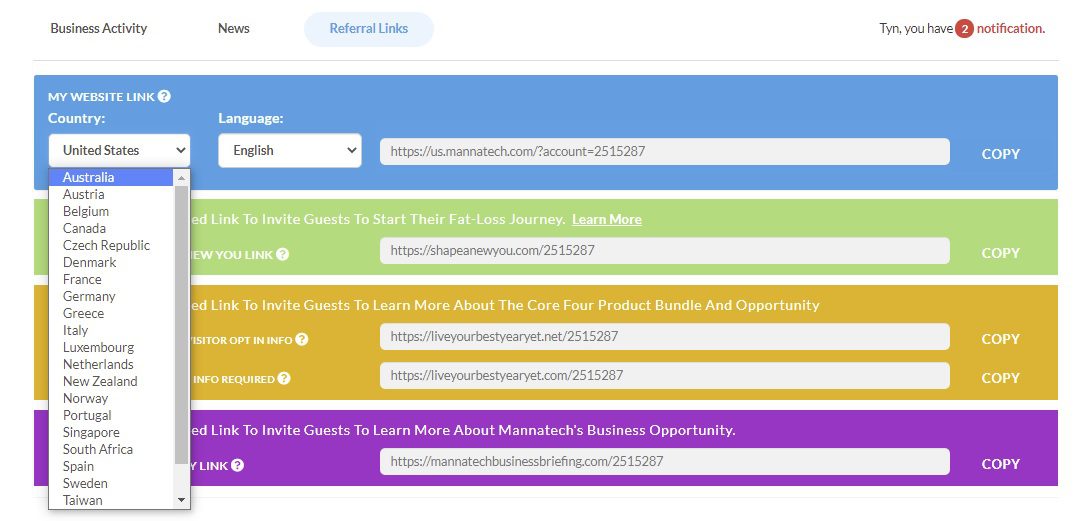Select Taiwan in the country list
Screen dimensions: 1079x521
pos(112,500)
